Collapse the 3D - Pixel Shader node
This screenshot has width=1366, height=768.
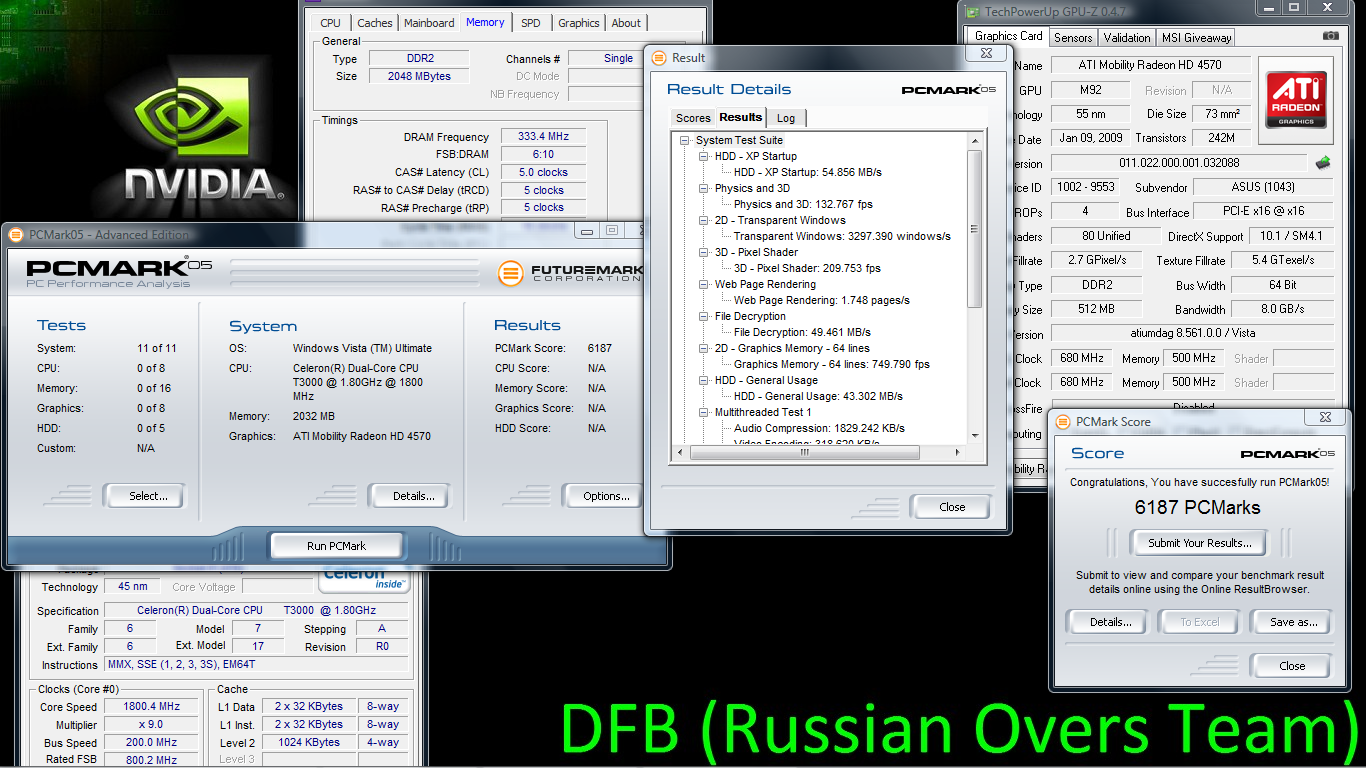click(705, 252)
